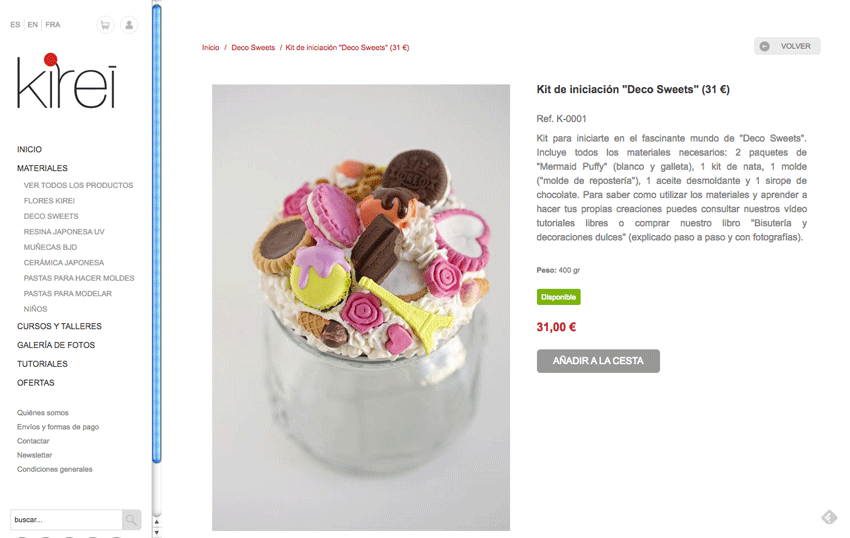
Task: Open the user account icon
Action: click(x=129, y=25)
